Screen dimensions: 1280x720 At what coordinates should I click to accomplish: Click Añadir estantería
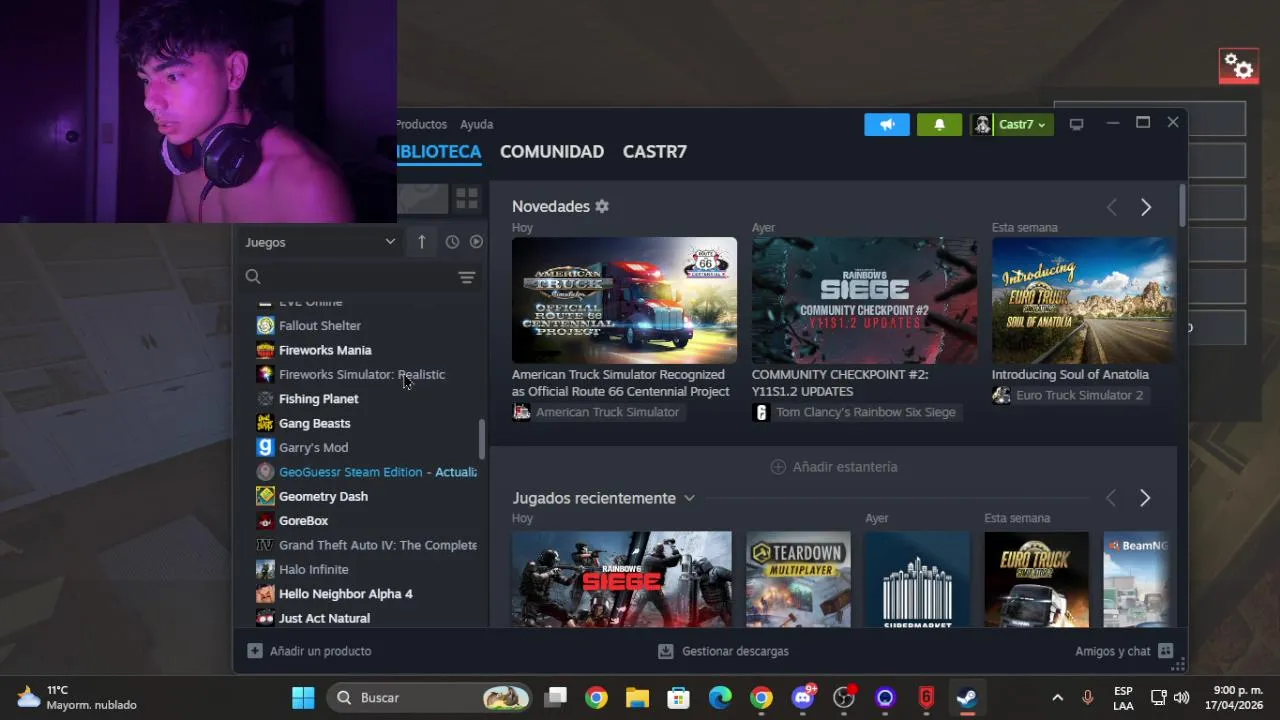point(834,467)
